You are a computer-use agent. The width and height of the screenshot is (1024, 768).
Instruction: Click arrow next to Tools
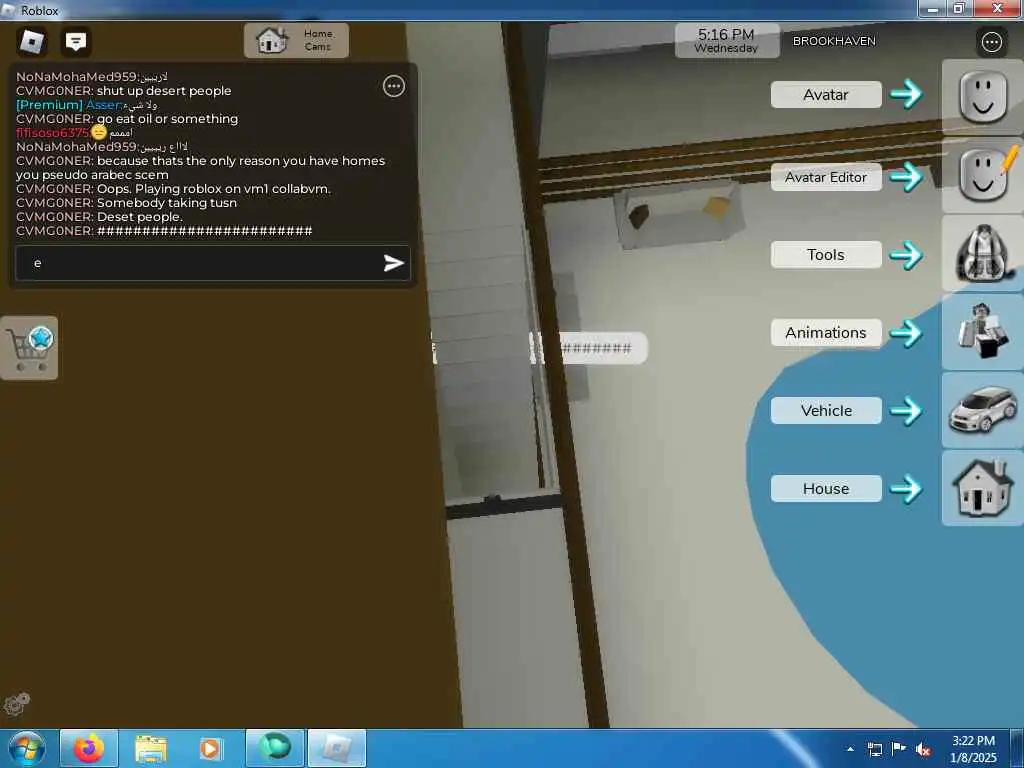tap(906, 255)
